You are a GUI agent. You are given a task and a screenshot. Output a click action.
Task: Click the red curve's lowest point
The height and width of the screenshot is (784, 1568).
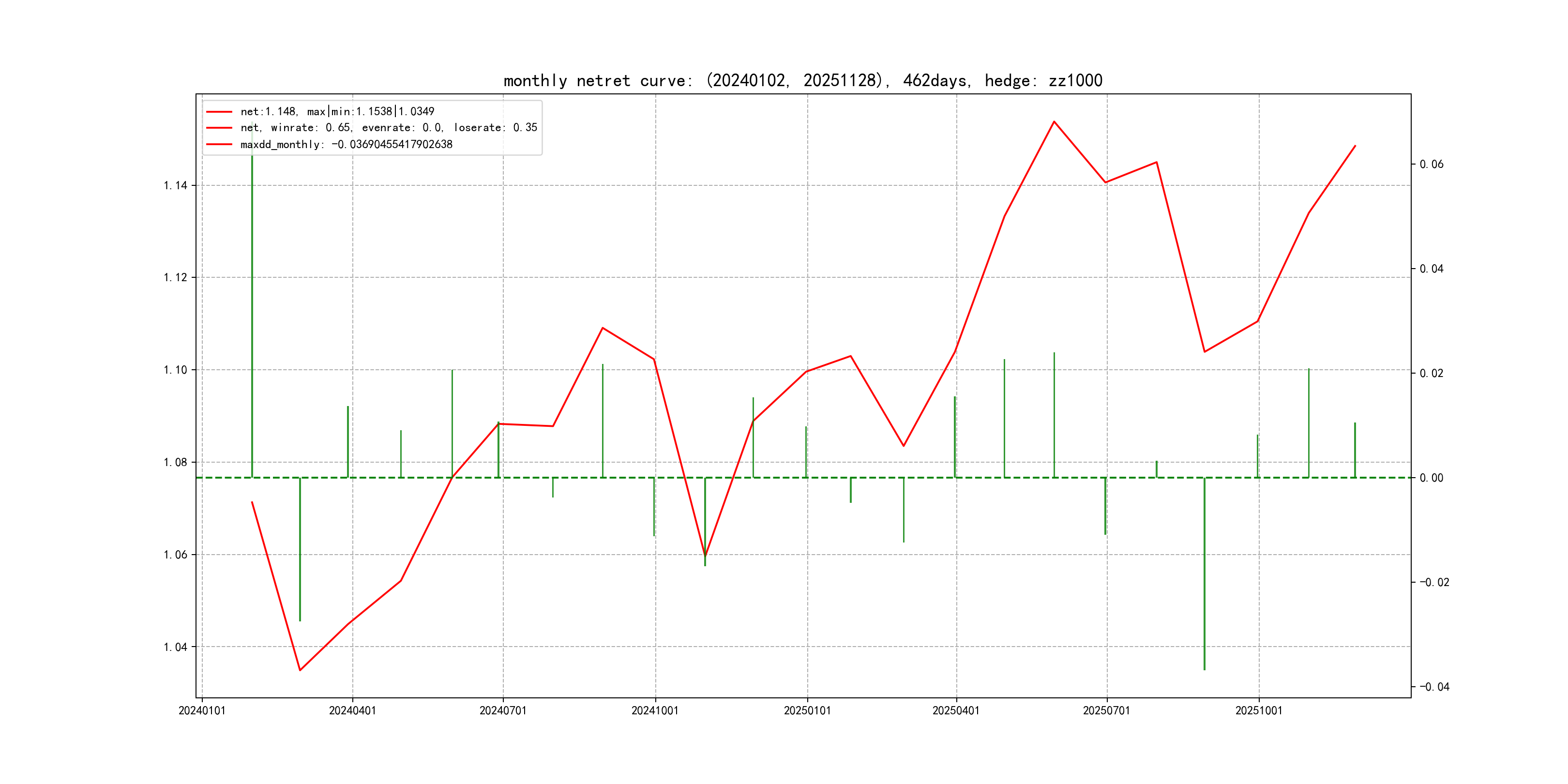click(300, 670)
